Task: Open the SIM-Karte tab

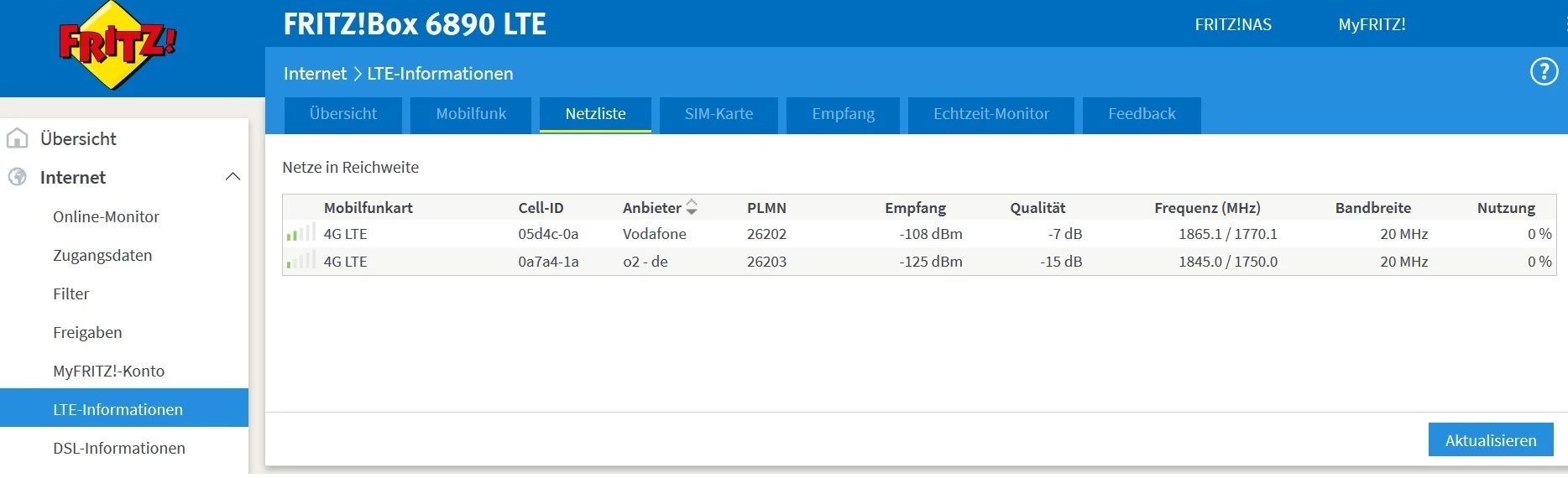Action: (x=719, y=114)
